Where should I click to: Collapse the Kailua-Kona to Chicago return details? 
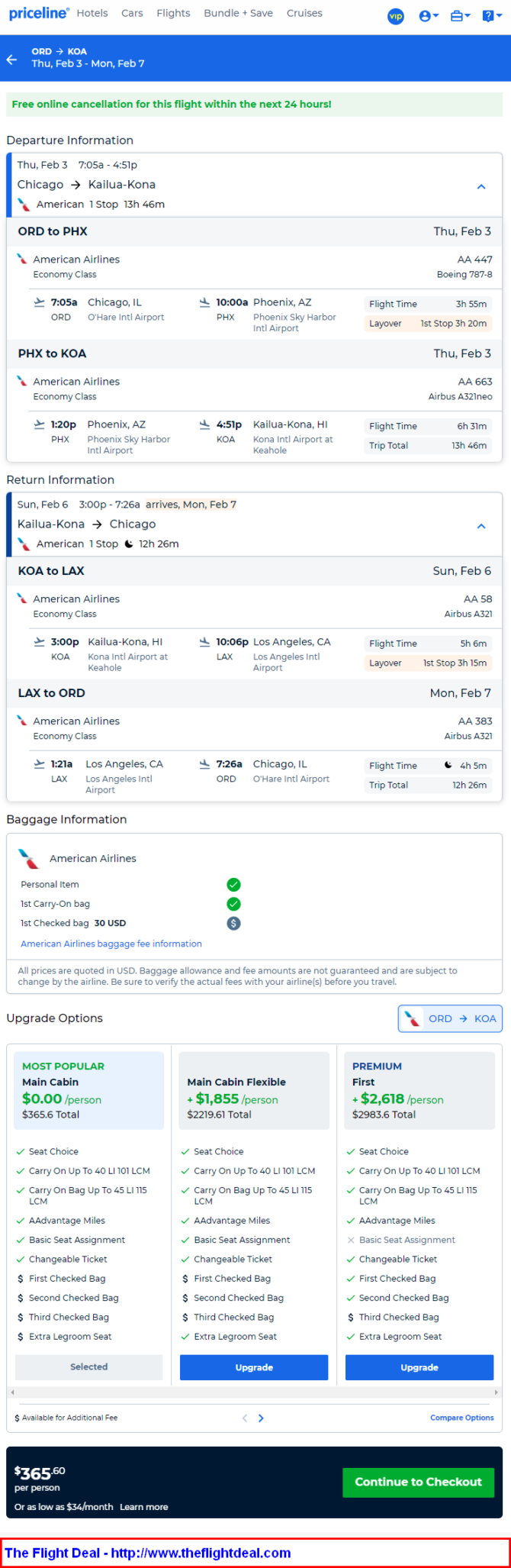tap(481, 527)
